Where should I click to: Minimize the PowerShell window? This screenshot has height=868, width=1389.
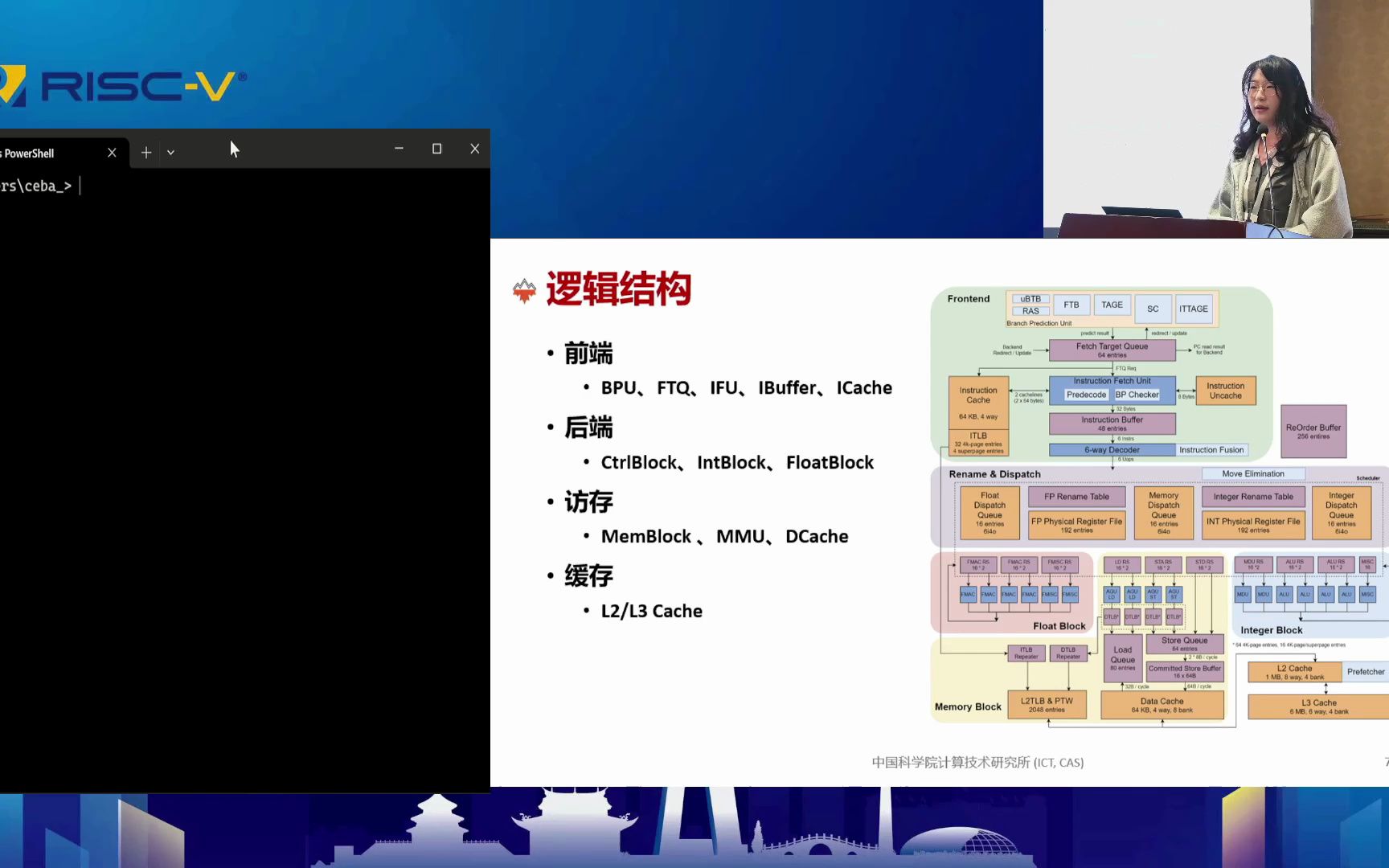(x=399, y=149)
